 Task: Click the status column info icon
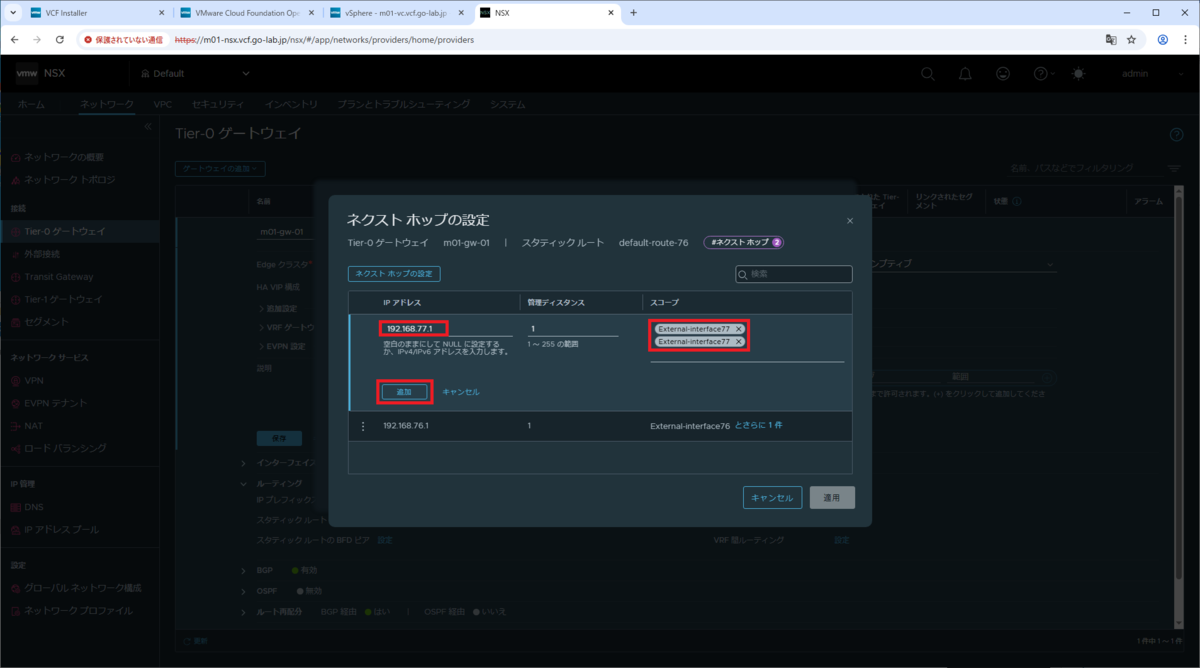pos(1017,202)
